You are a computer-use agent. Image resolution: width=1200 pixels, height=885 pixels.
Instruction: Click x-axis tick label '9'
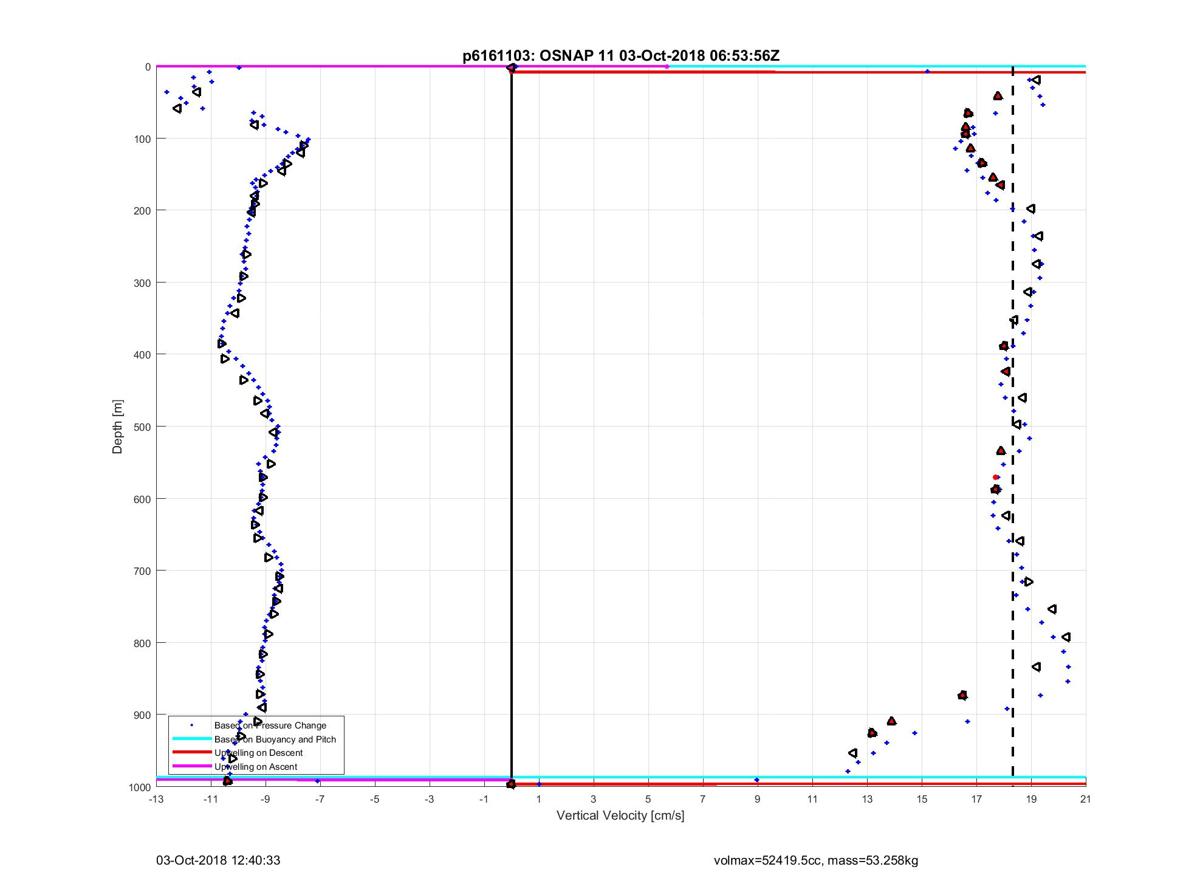coord(758,799)
